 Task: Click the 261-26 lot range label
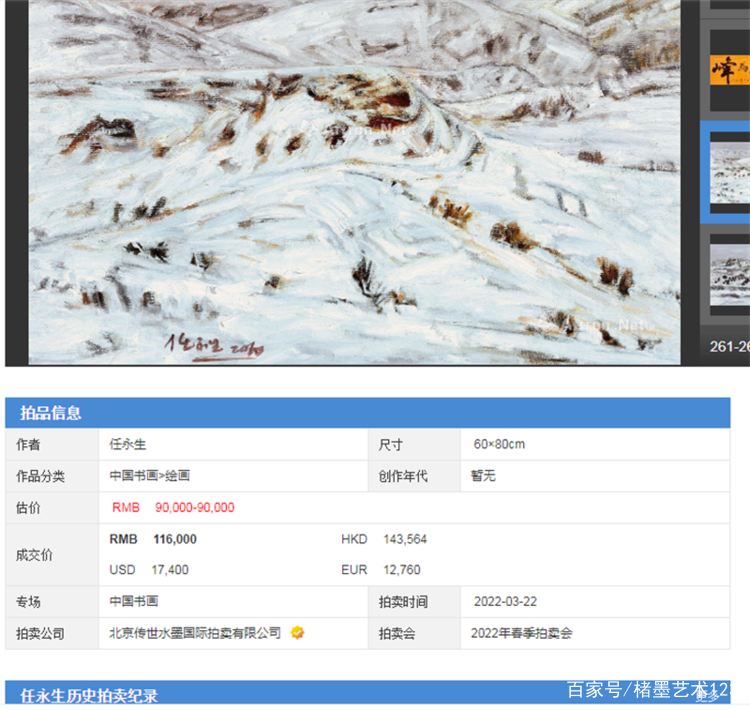[x=730, y=346]
